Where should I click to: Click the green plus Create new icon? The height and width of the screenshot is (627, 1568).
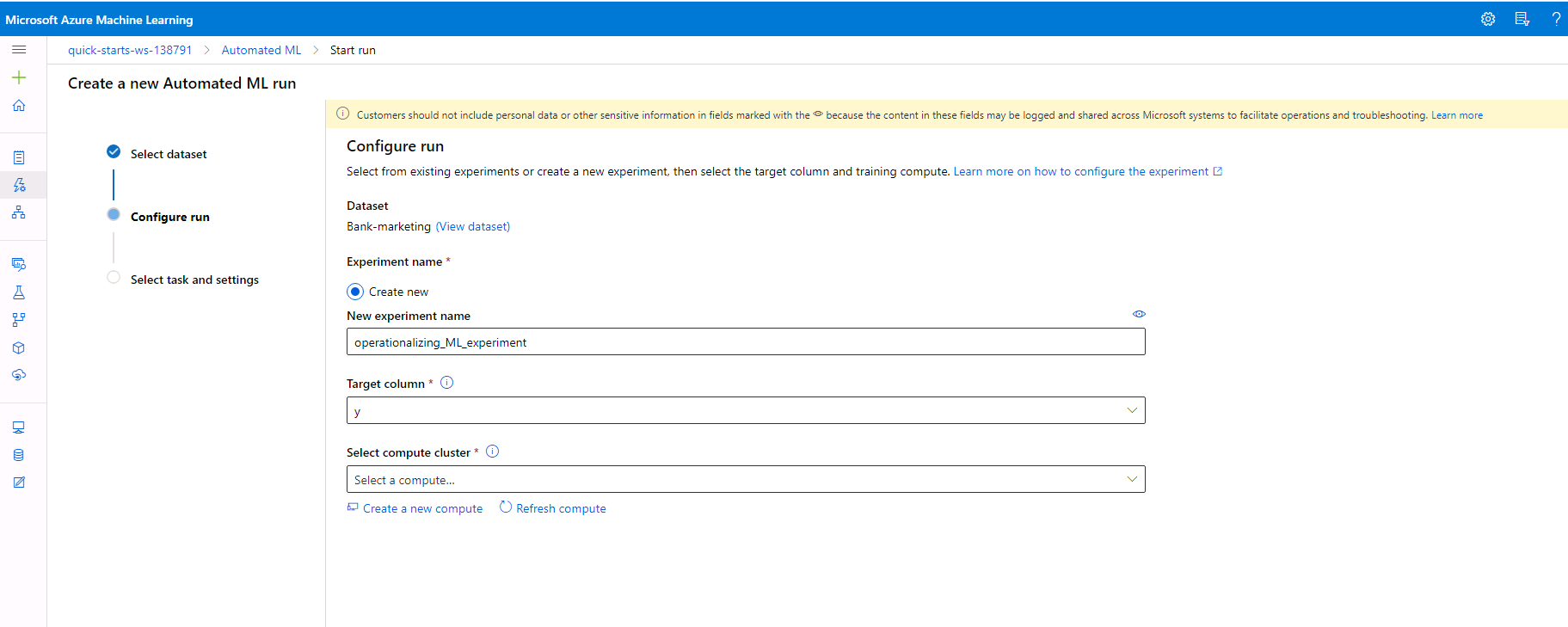19,77
